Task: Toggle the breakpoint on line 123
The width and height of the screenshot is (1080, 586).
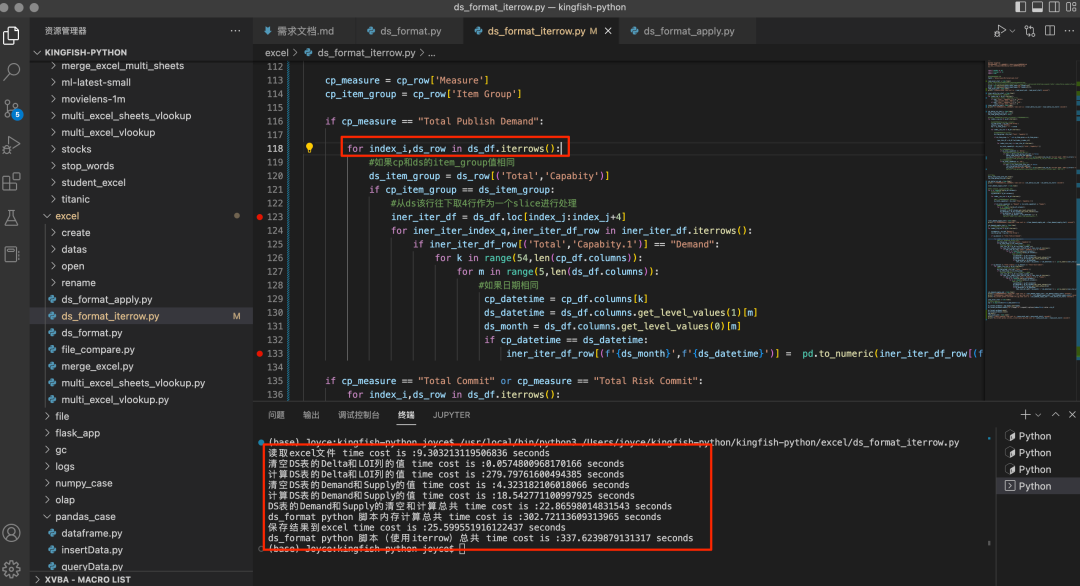Action: point(260,217)
